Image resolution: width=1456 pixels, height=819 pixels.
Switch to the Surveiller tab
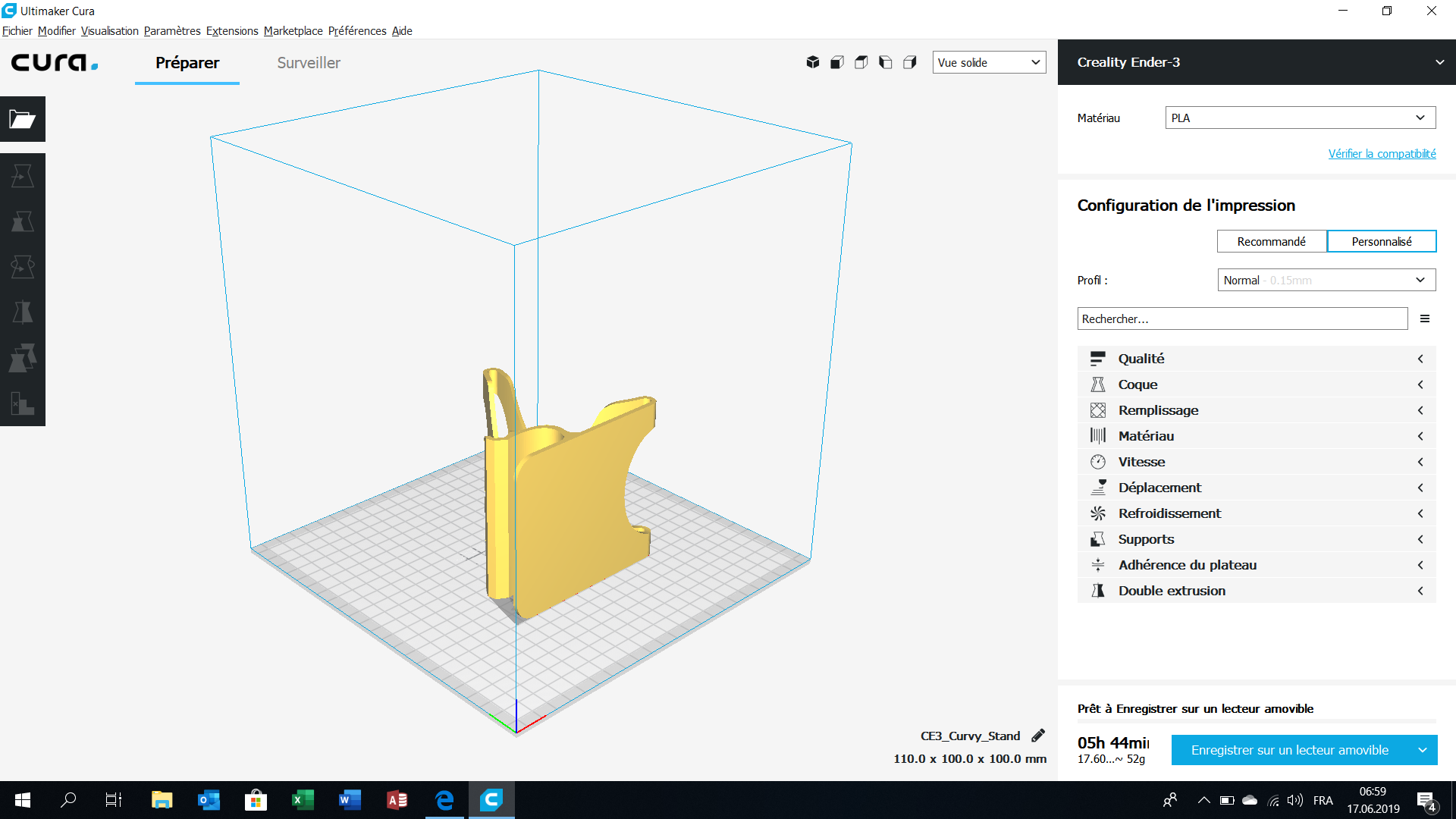pos(309,63)
